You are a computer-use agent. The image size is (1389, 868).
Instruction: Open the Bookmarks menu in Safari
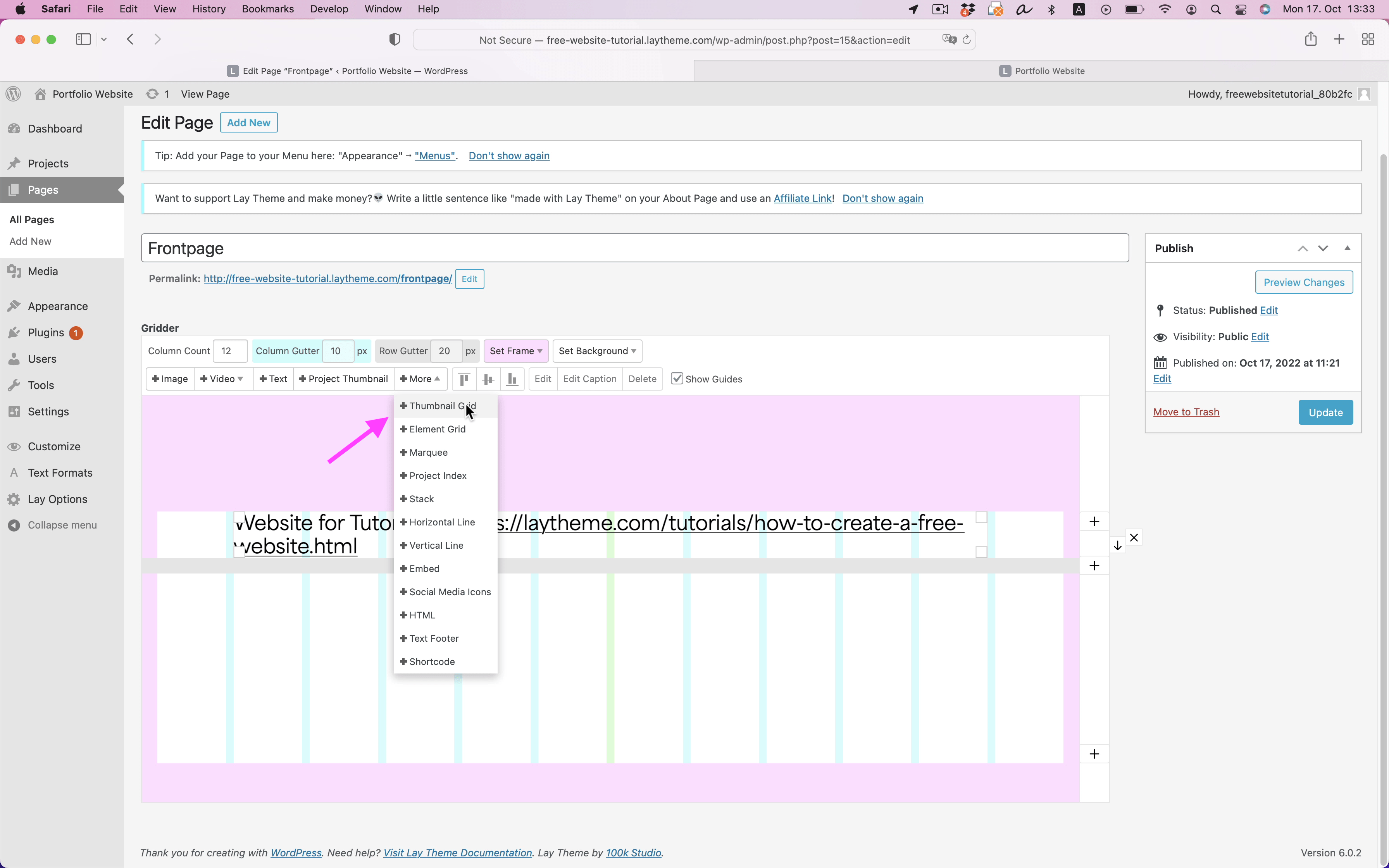267,9
